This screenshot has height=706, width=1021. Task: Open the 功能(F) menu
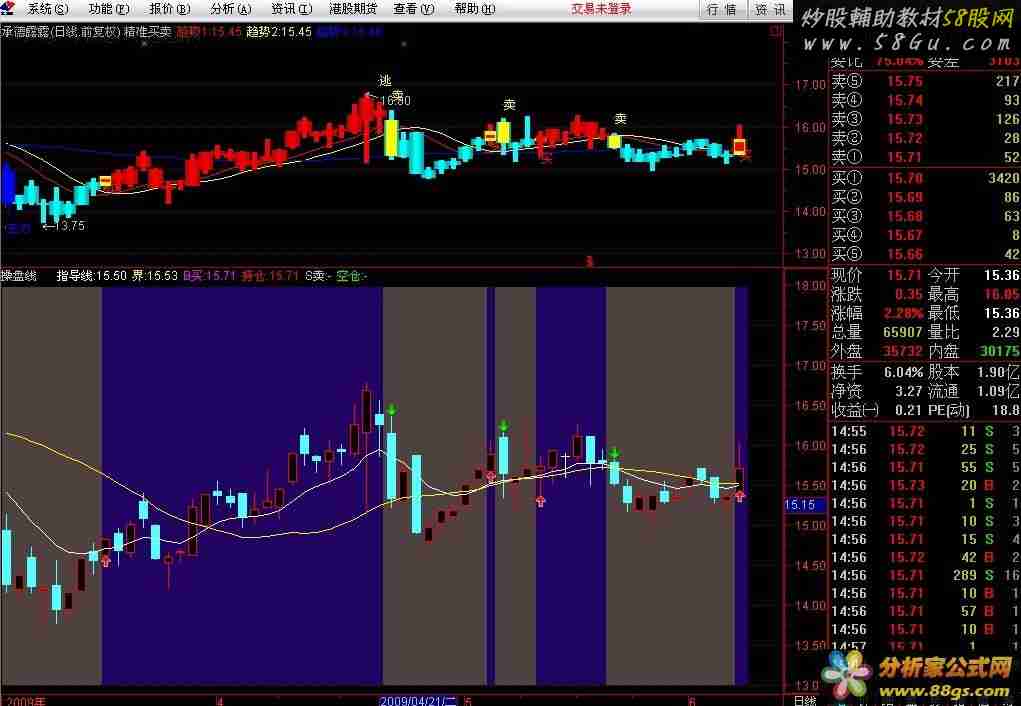[x=109, y=9]
